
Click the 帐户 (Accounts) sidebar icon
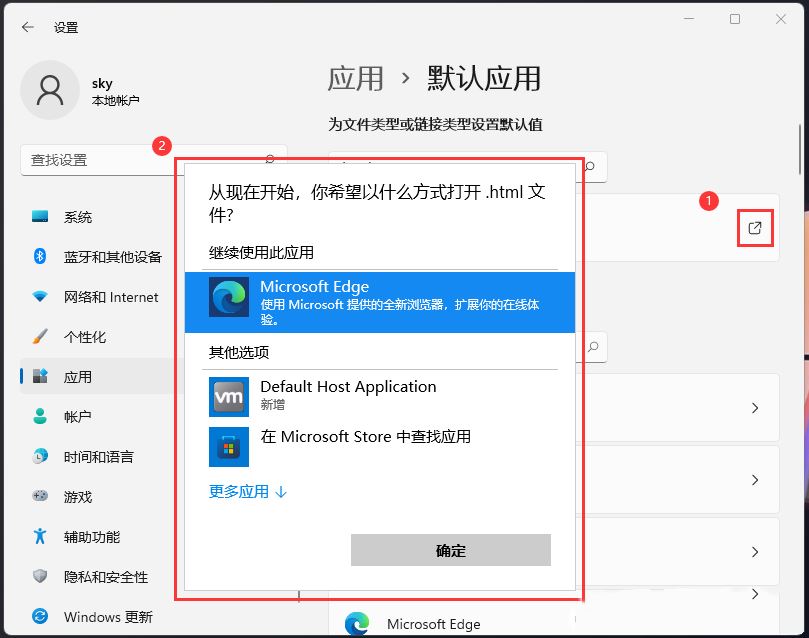click(37, 417)
